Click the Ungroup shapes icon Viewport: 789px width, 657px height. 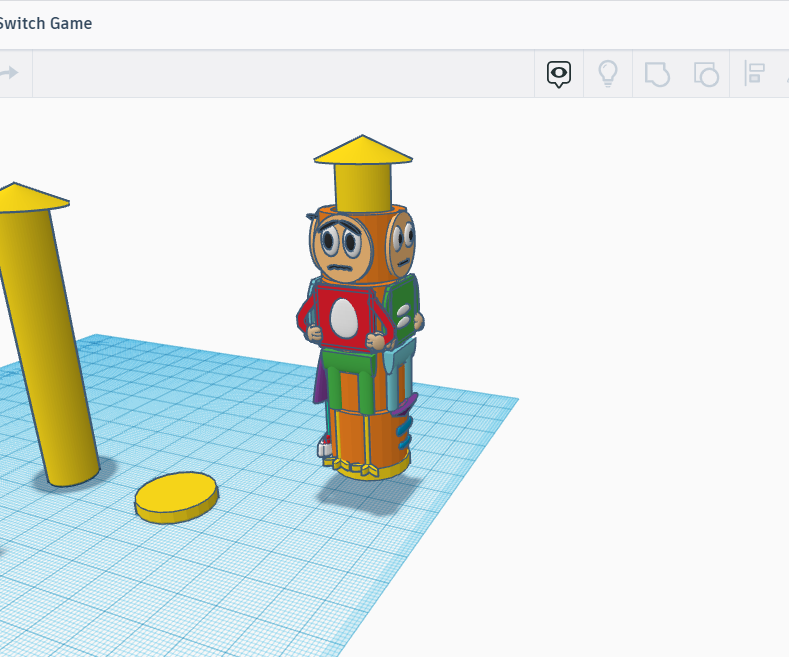706,73
